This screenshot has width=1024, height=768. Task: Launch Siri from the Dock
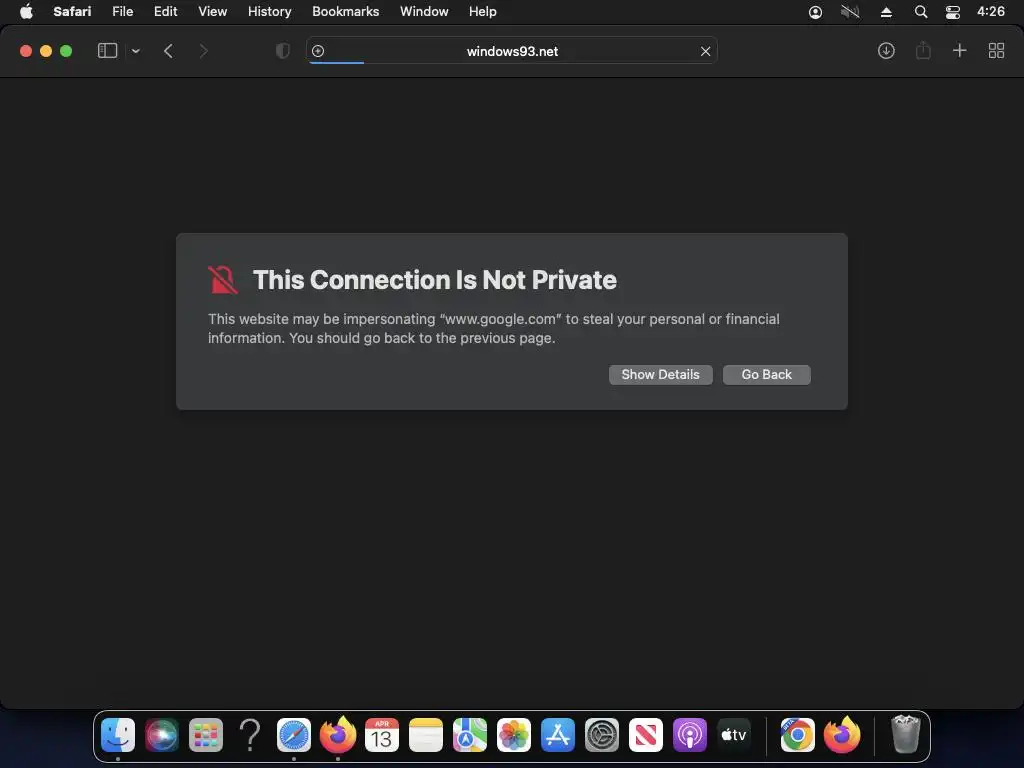(x=161, y=735)
